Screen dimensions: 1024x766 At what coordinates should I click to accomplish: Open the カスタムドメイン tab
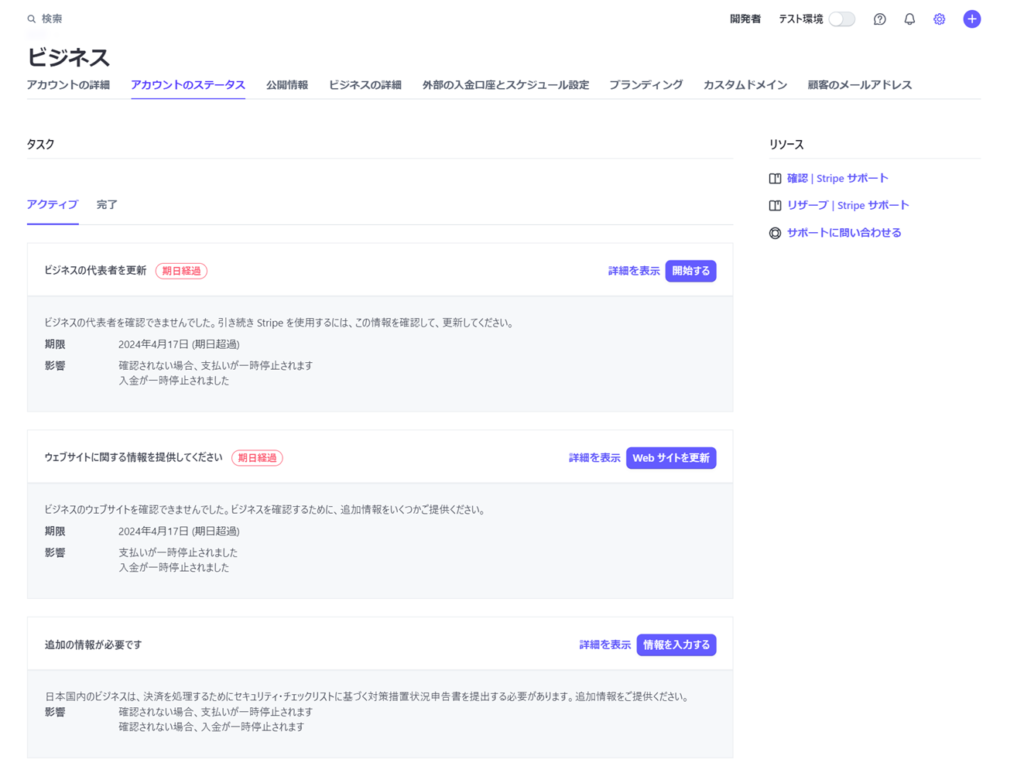[745, 85]
